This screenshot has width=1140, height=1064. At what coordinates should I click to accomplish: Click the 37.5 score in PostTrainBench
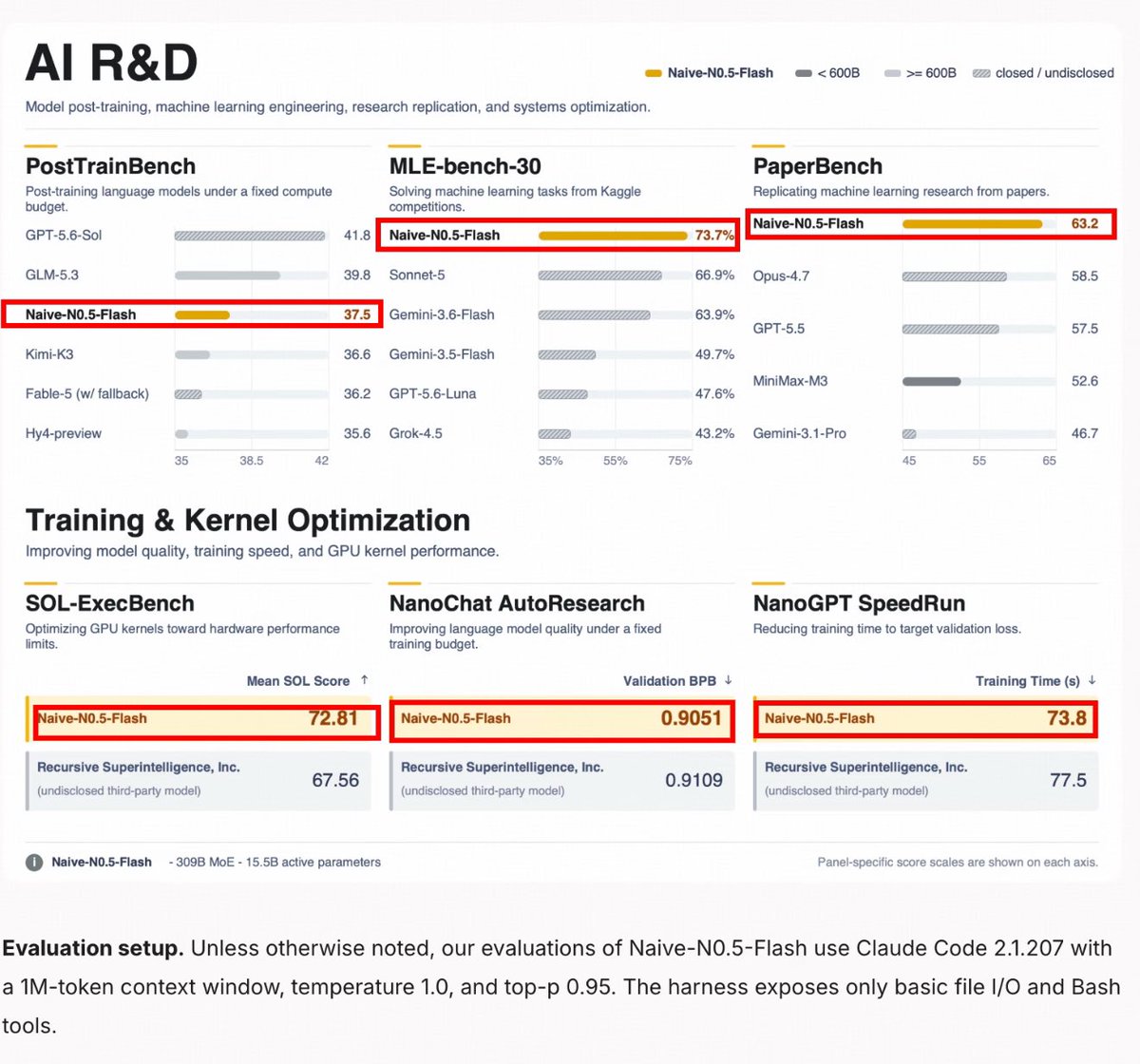[x=357, y=314]
